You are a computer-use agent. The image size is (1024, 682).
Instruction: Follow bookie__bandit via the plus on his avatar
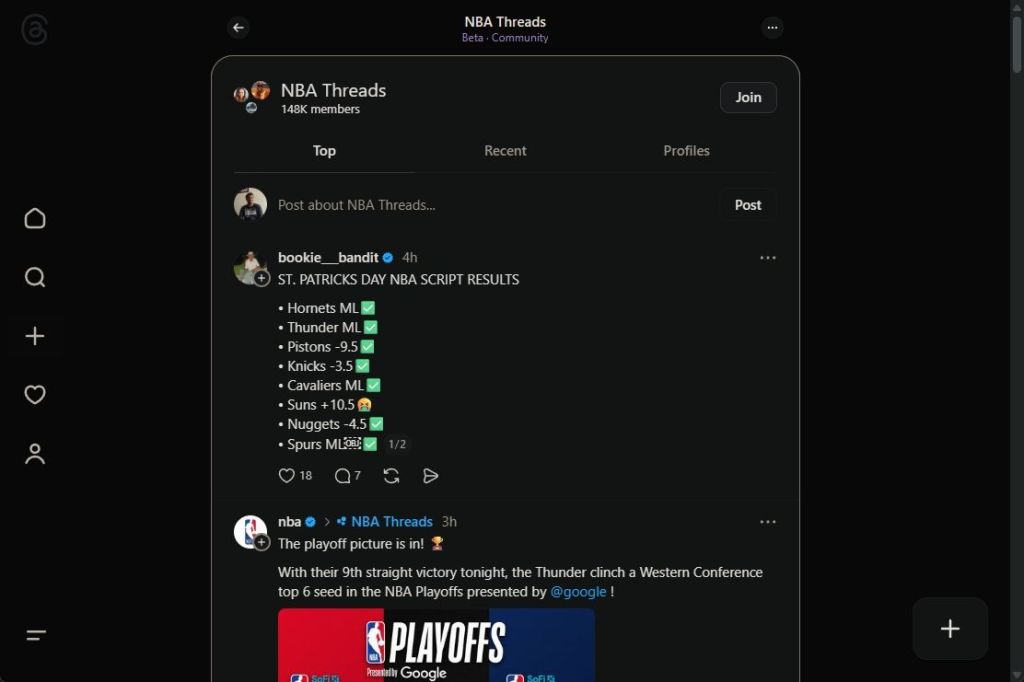[x=262, y=279]
